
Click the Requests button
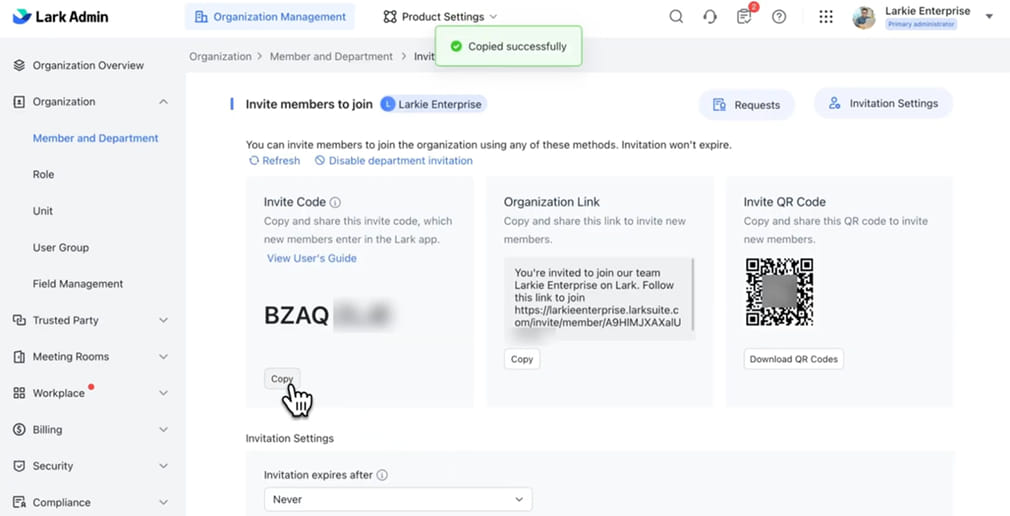click(746, 105)
